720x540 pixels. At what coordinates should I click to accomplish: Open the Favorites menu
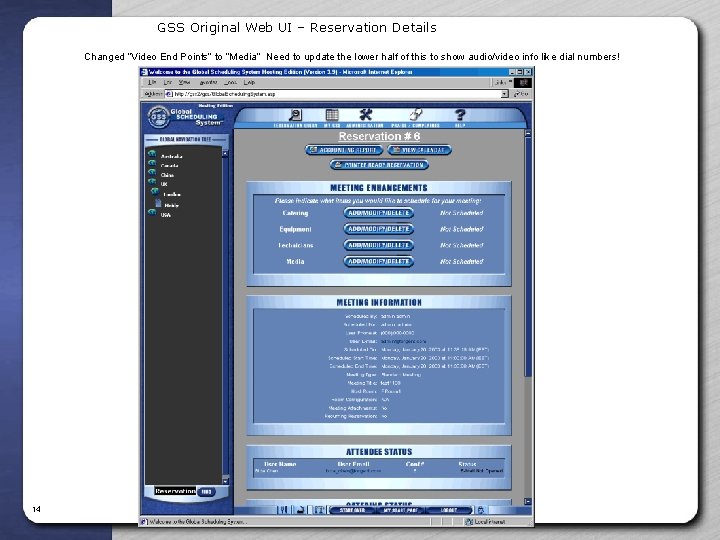pos(208,83)
